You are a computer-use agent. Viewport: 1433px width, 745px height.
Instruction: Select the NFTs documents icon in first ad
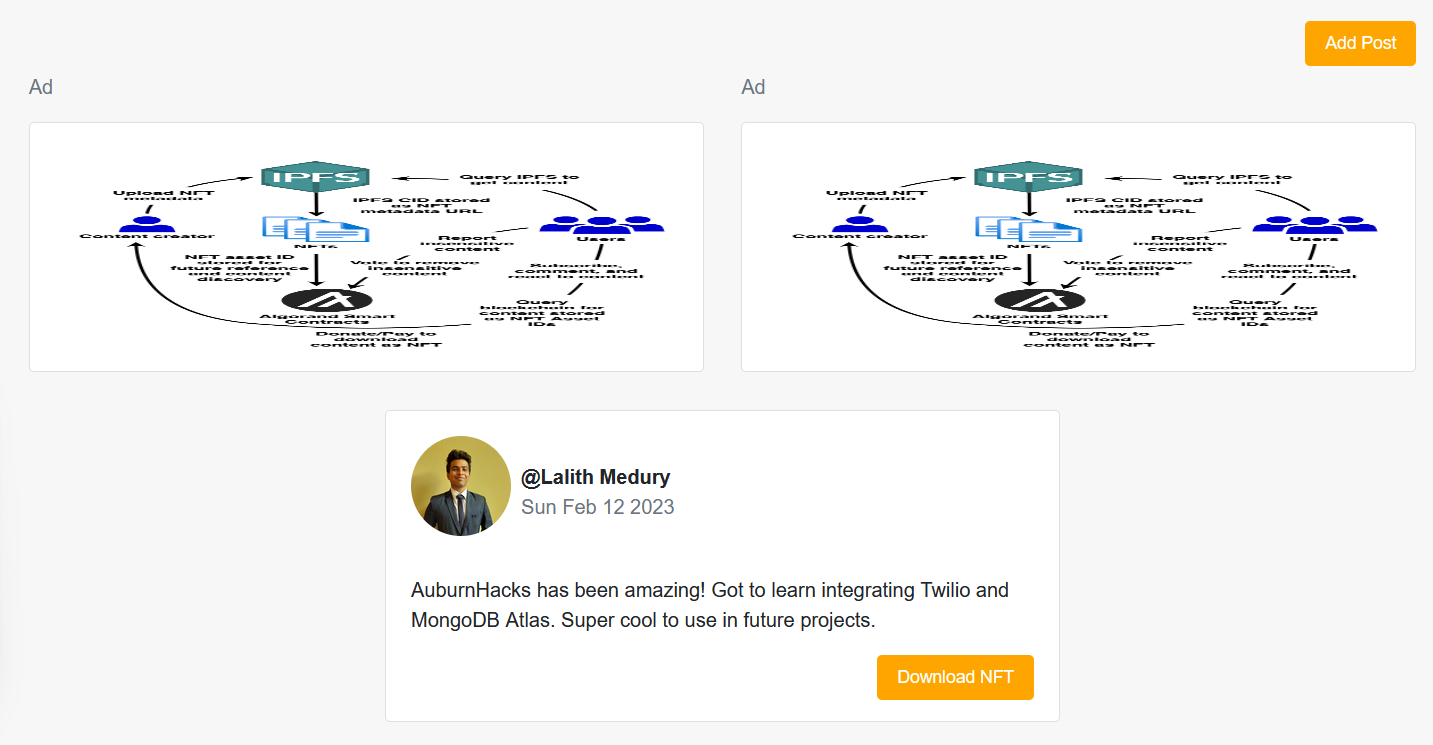point(315,229)
